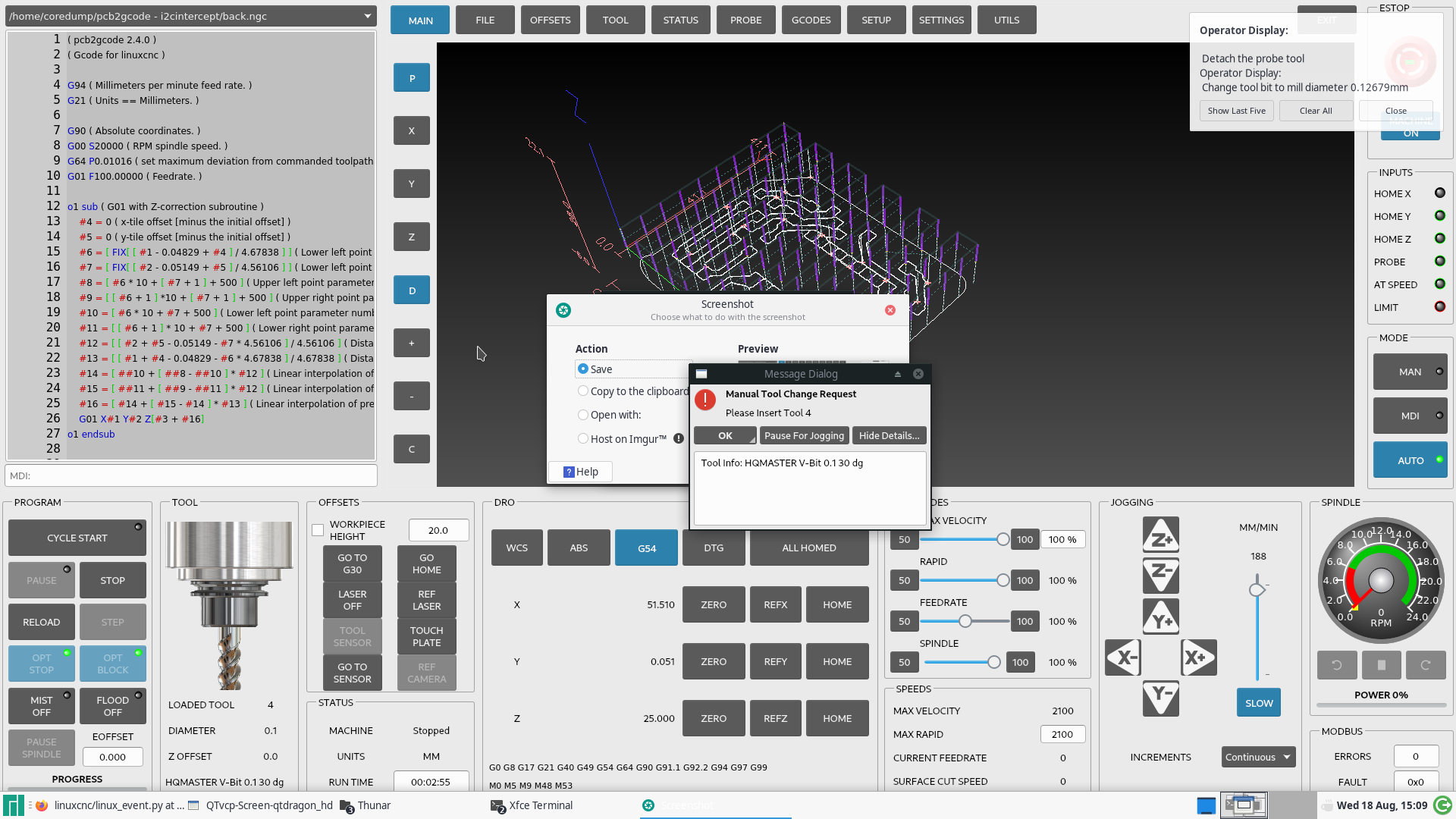
Task: Click Host on Imgur info icon
Action: (679, 438)
